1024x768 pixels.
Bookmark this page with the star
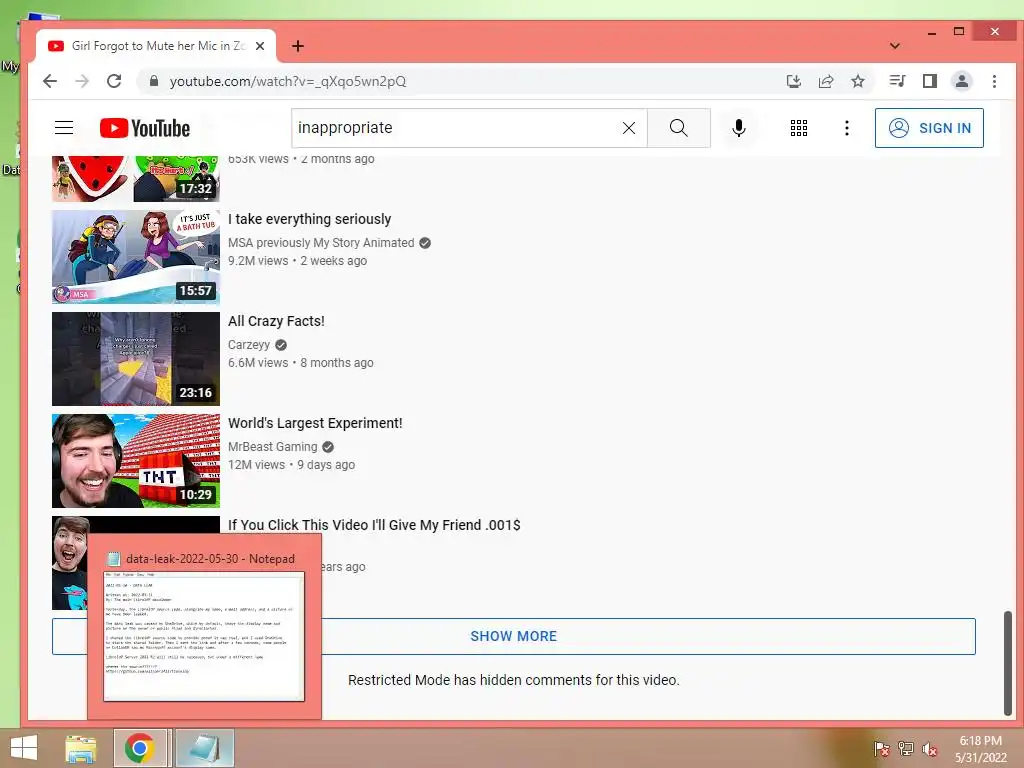[x=858, y=81]
